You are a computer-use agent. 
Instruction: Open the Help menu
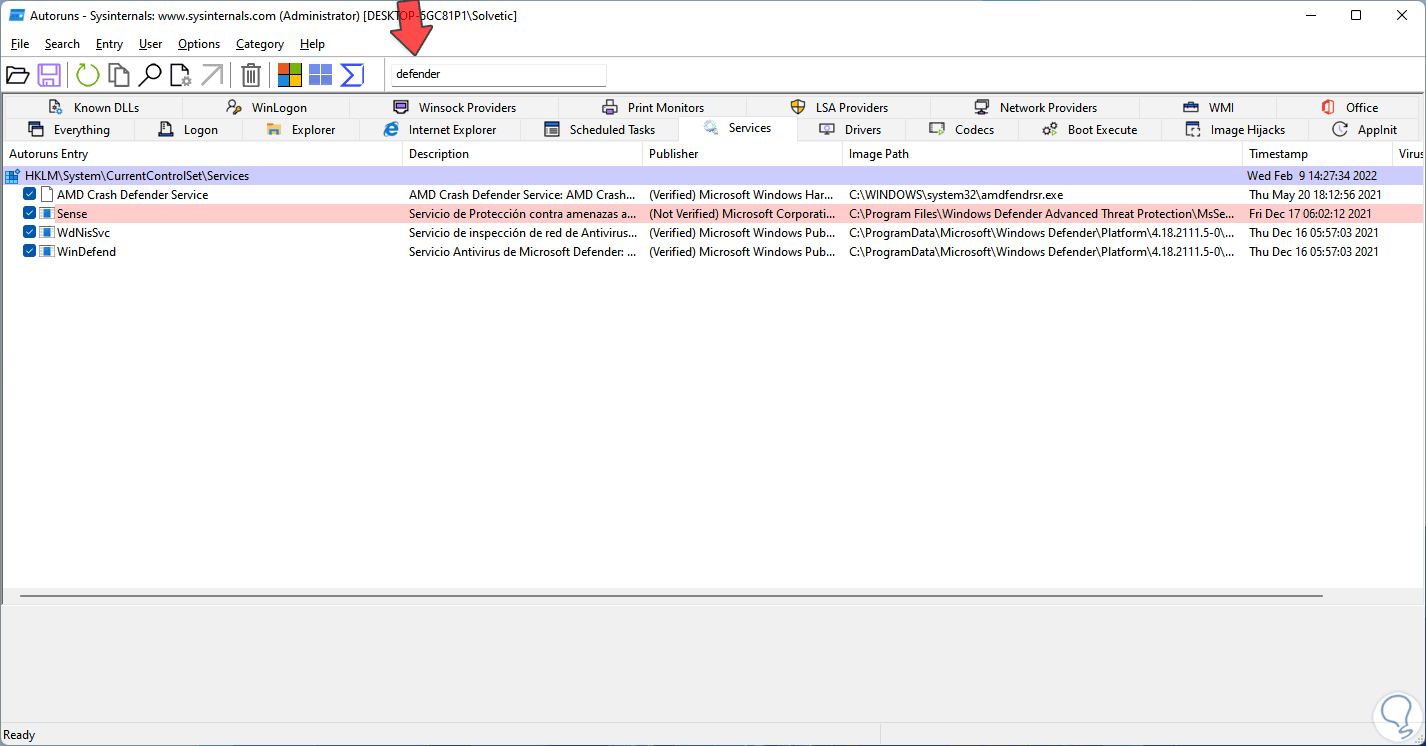point(312,44)
